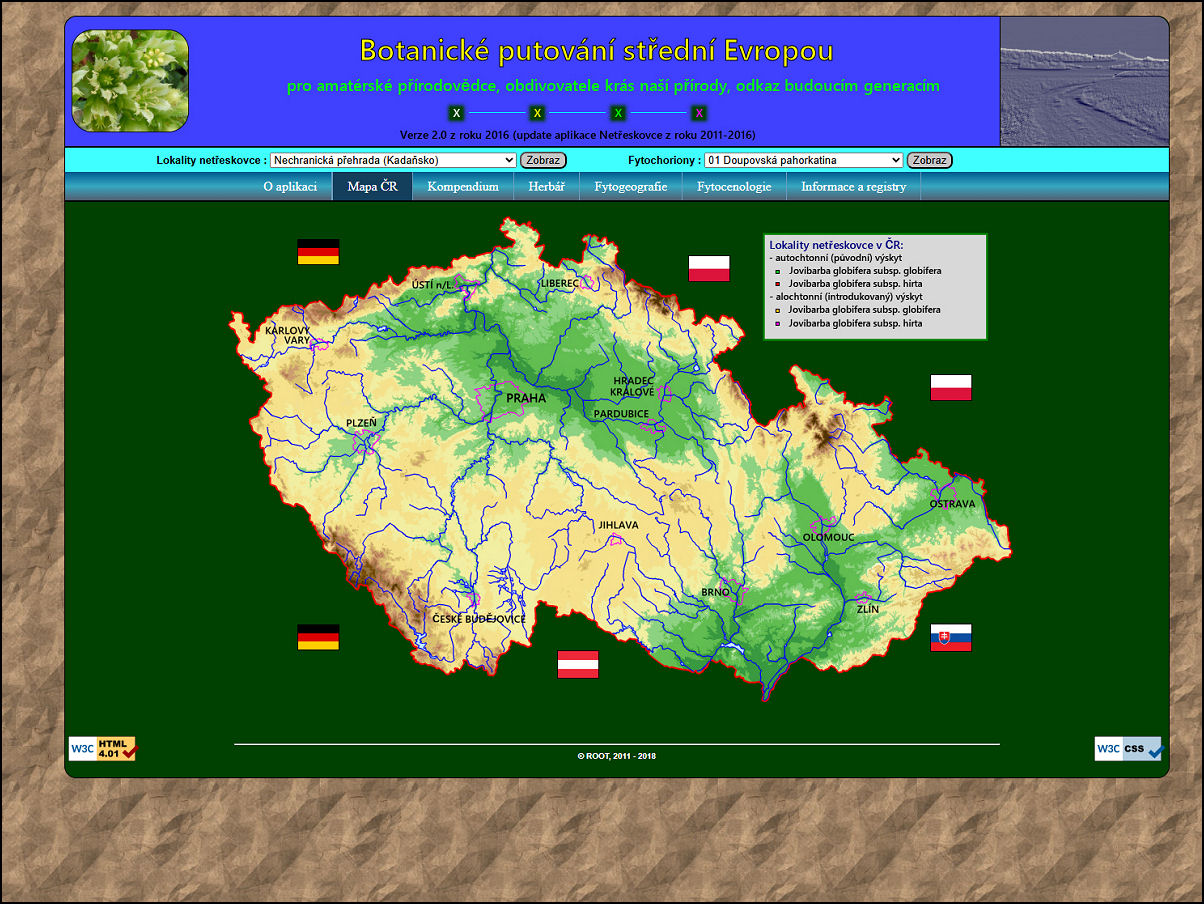Click the Polish flag next to the legend
The image size is (1204, 904).
[x=708, y=268]
